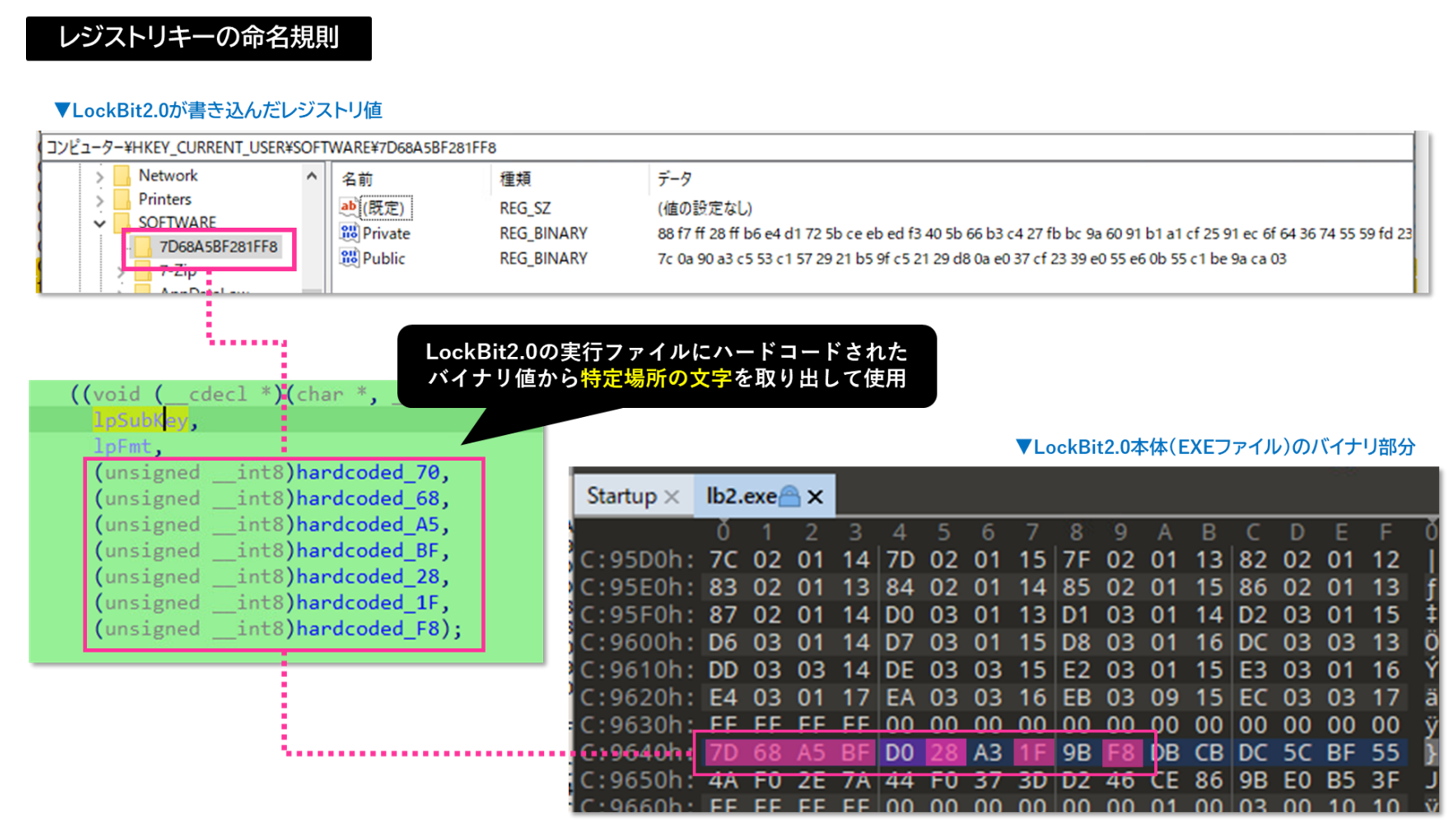Sort by the 名前 column header
Screen dimensions: 1455x827
[357, 179]
